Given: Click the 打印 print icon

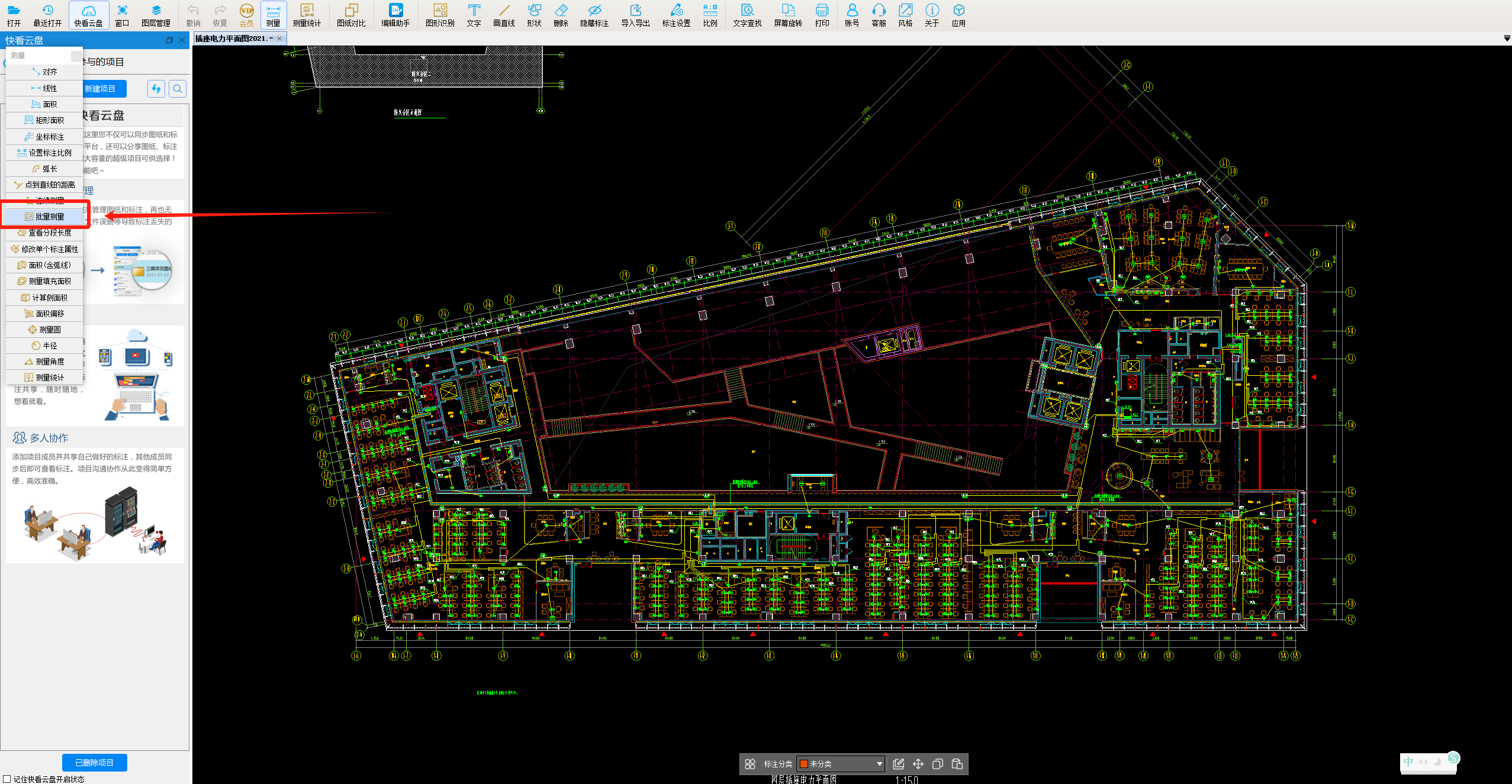Looking at the screenshot, I should click(822, 15).
